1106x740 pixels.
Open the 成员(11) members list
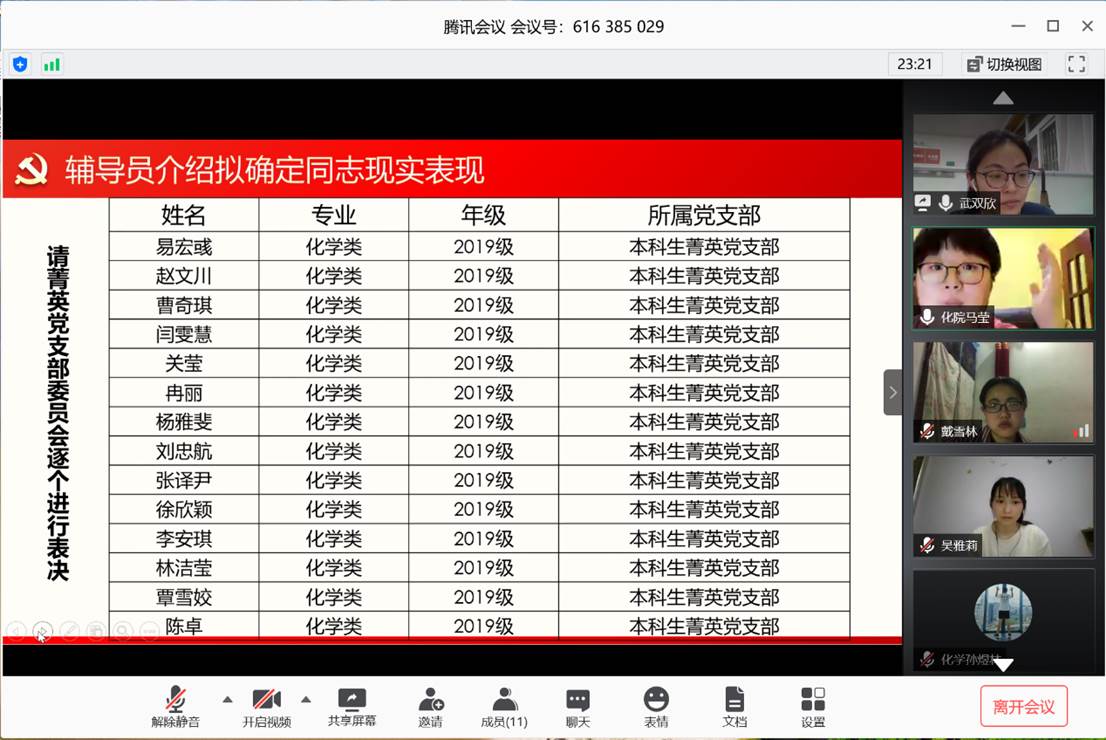(x=504, y=706)
